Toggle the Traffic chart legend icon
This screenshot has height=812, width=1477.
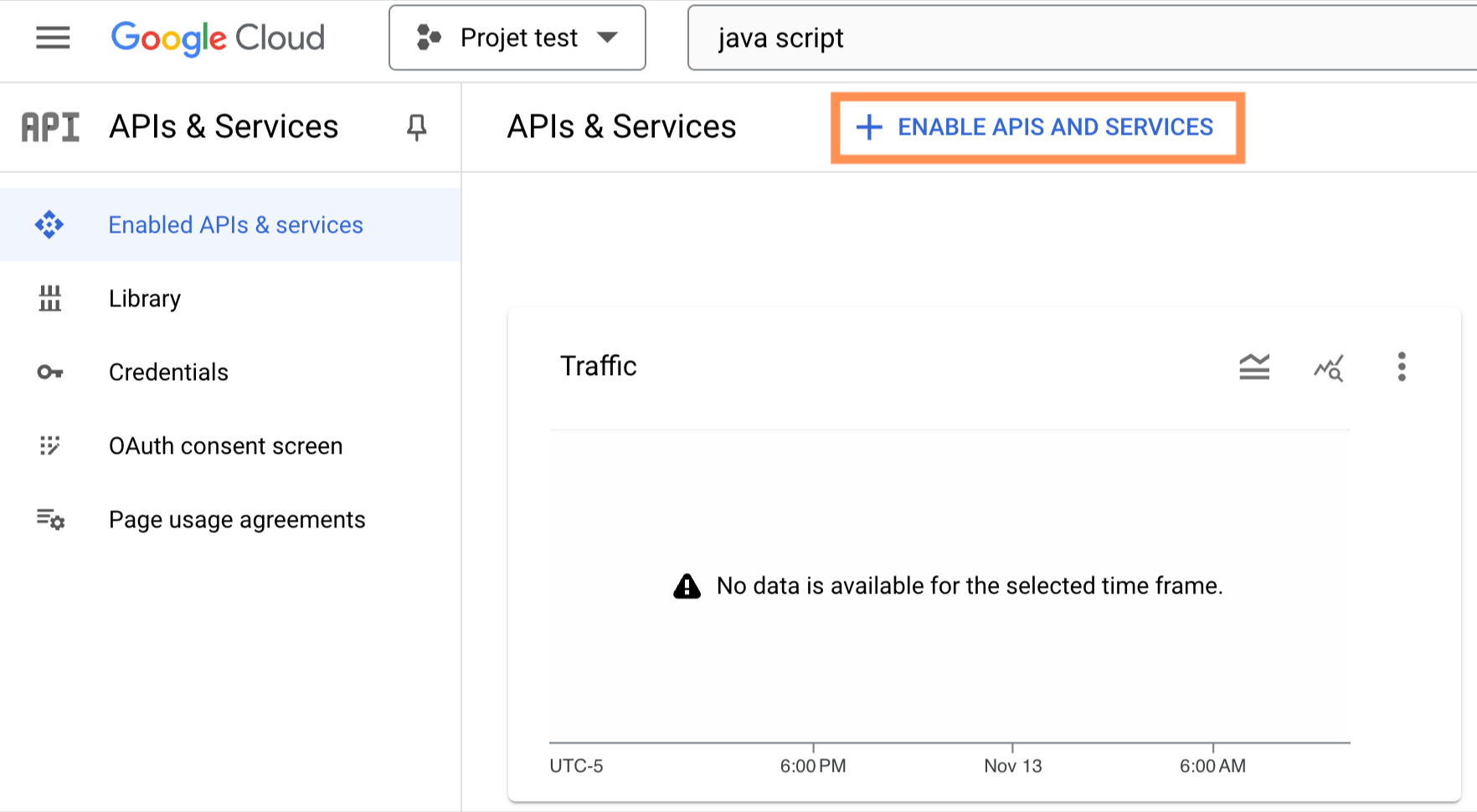tap(1254, 367)
